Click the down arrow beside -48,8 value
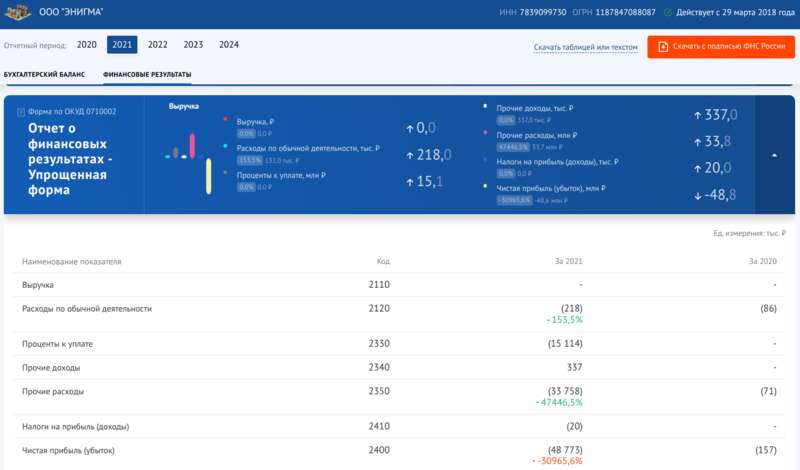The height and width of the screenshot is (470, 800). click(697, 195)
